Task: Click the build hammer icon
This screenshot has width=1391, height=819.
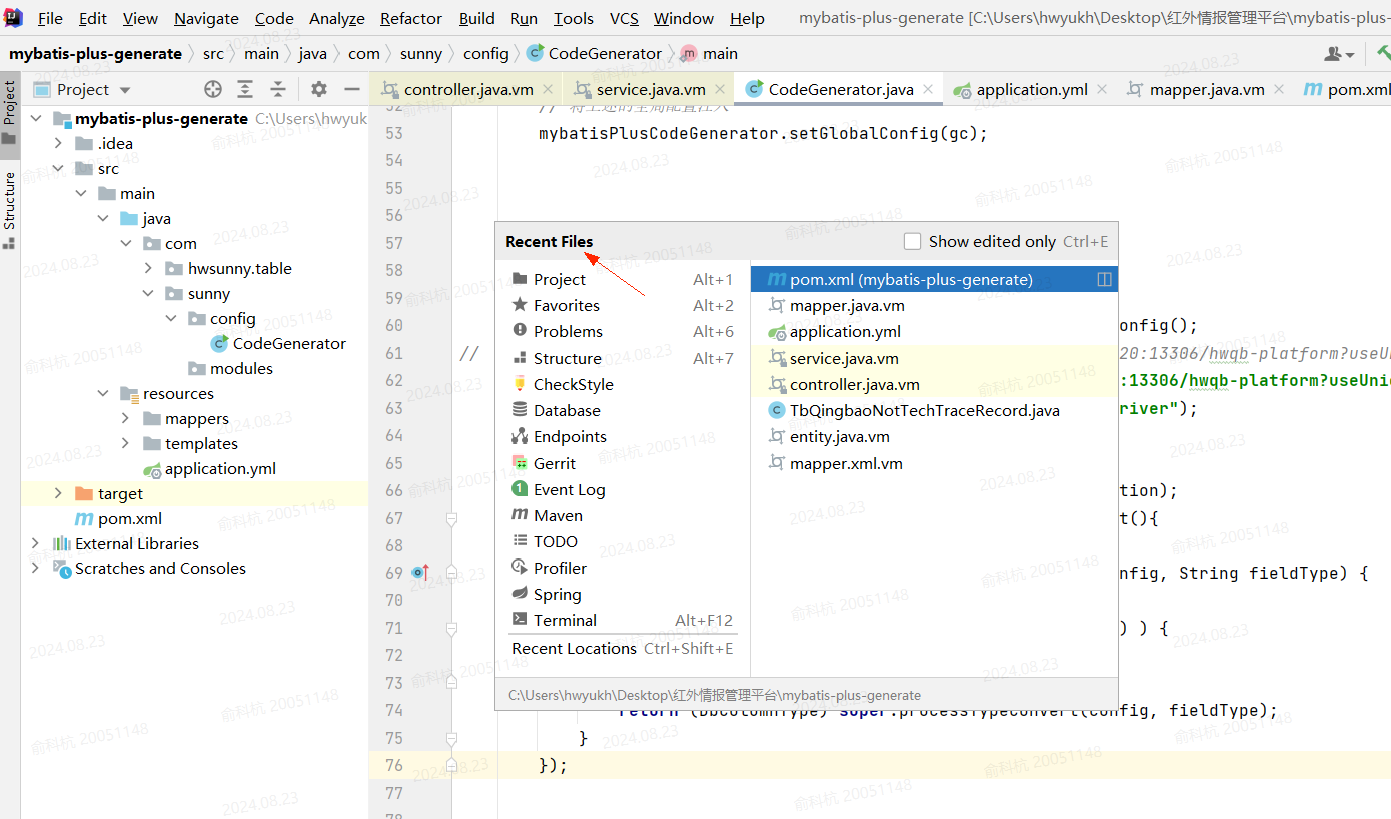Action: [1383, 53]
